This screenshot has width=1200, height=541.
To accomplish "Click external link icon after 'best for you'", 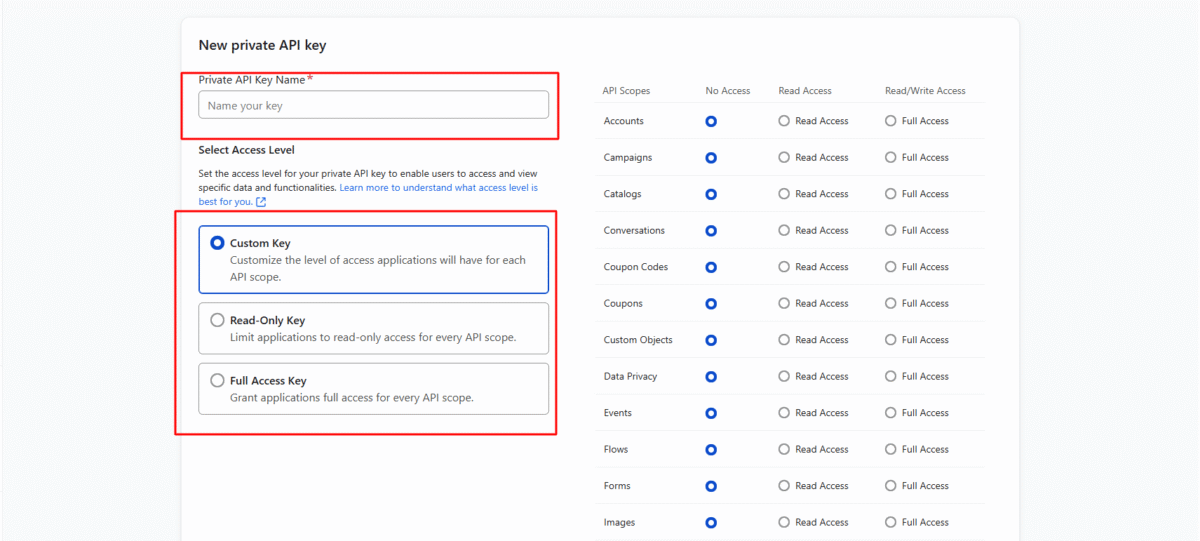I will click(x=261, y=202).
